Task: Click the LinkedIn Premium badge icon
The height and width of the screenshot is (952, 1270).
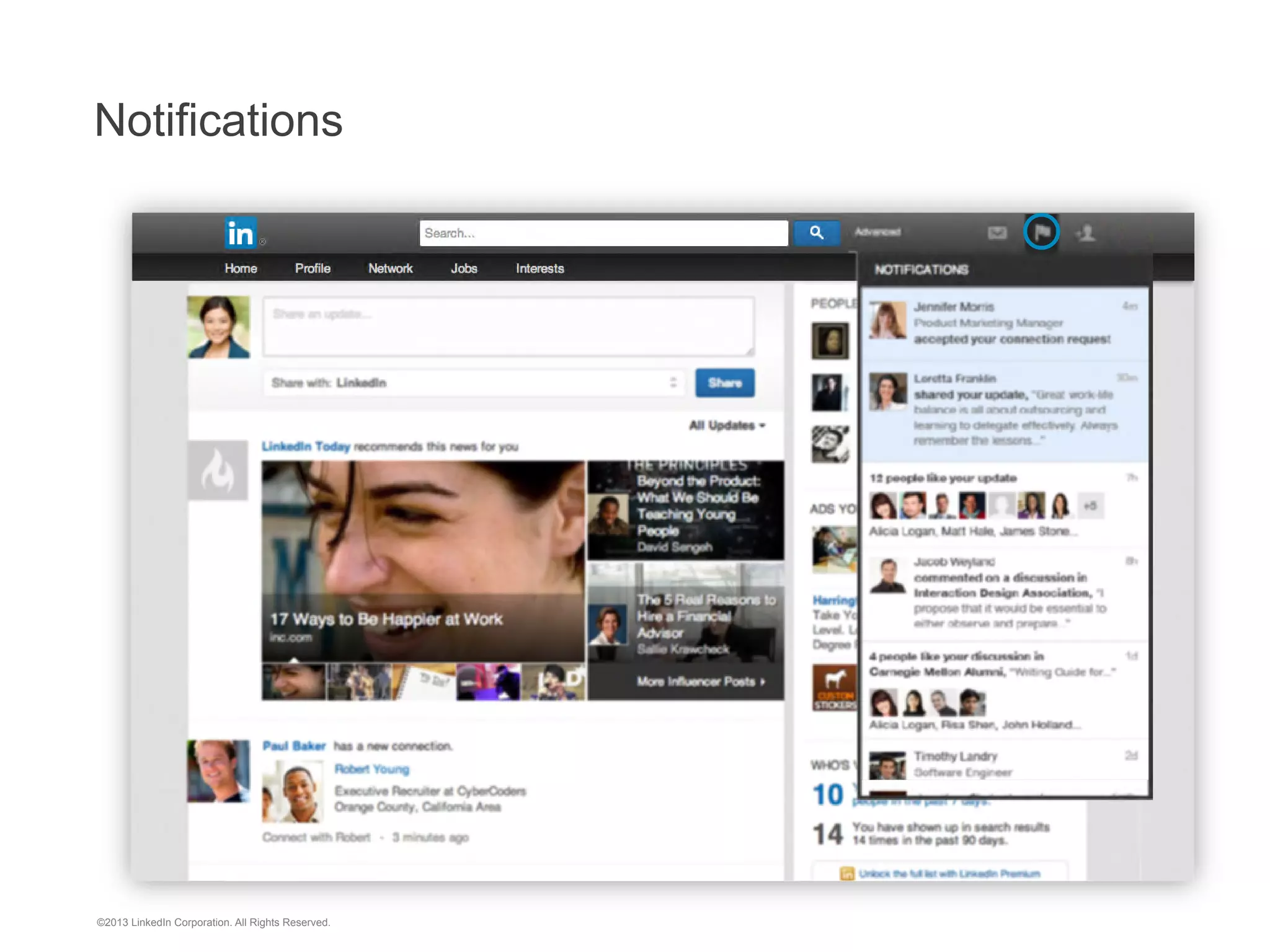Action: pyautogui.click(x=846, y=873)
